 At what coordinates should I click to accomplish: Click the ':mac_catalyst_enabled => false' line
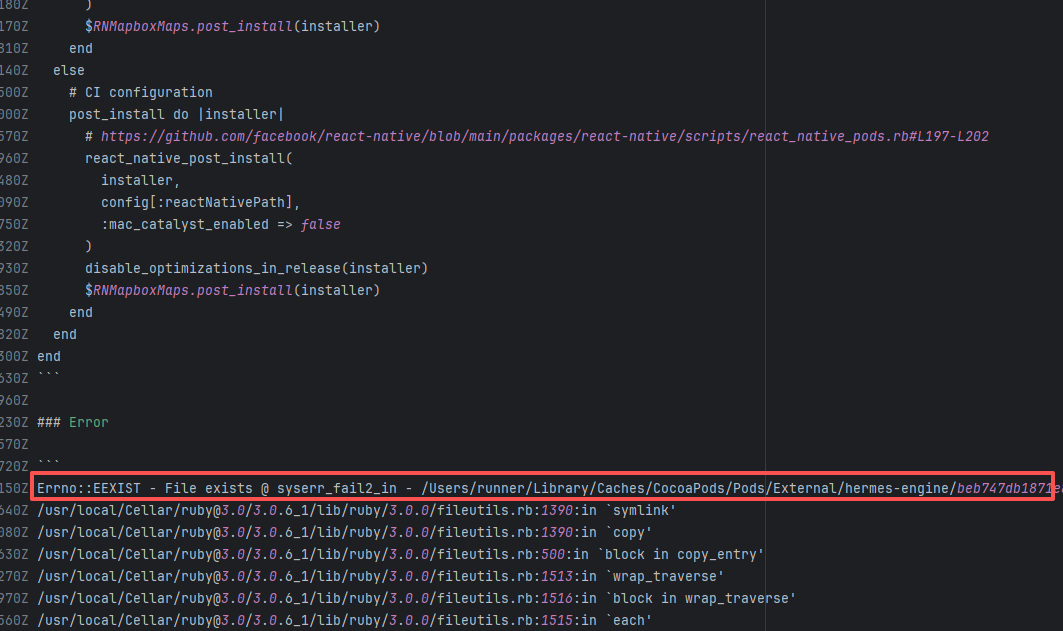(x=220, y=224)
